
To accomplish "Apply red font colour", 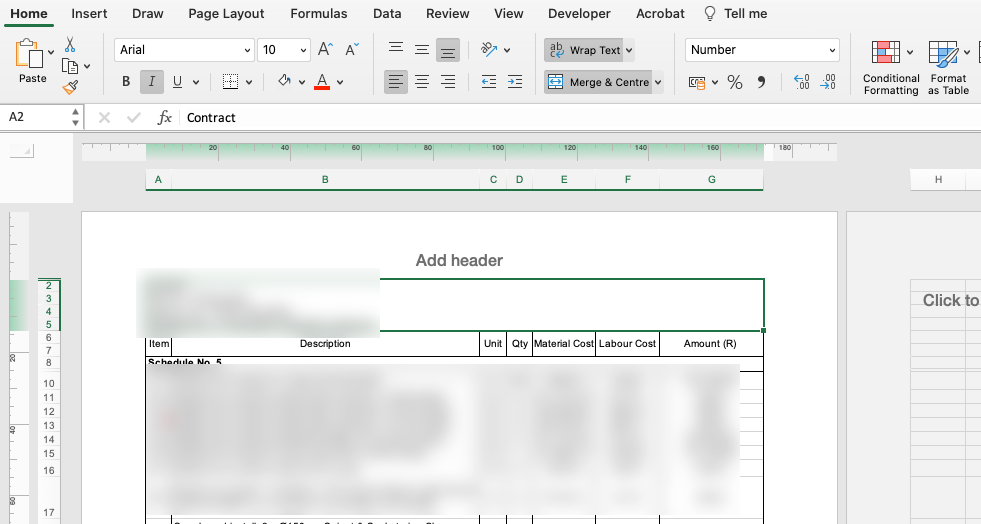I will (322, 82).
